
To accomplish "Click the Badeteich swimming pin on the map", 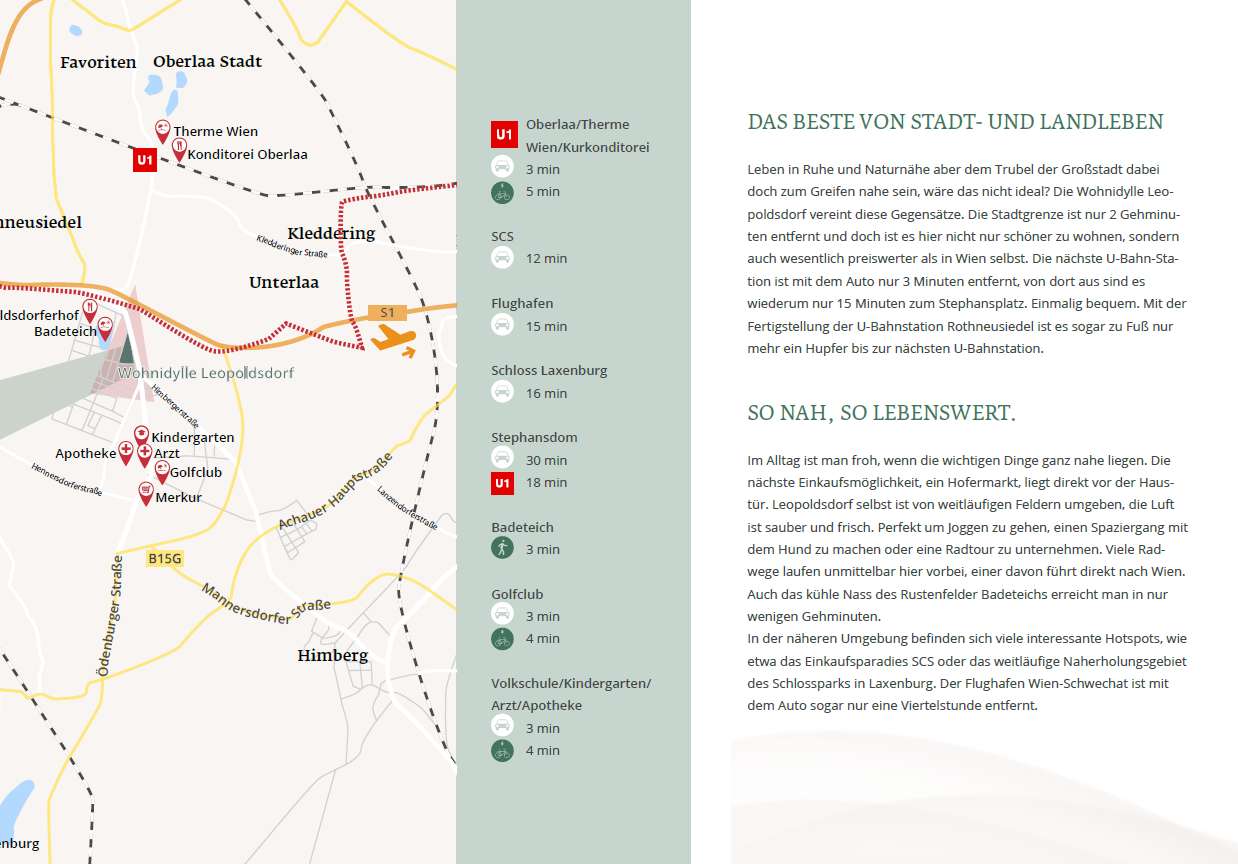I will click(x=105, y=328).
